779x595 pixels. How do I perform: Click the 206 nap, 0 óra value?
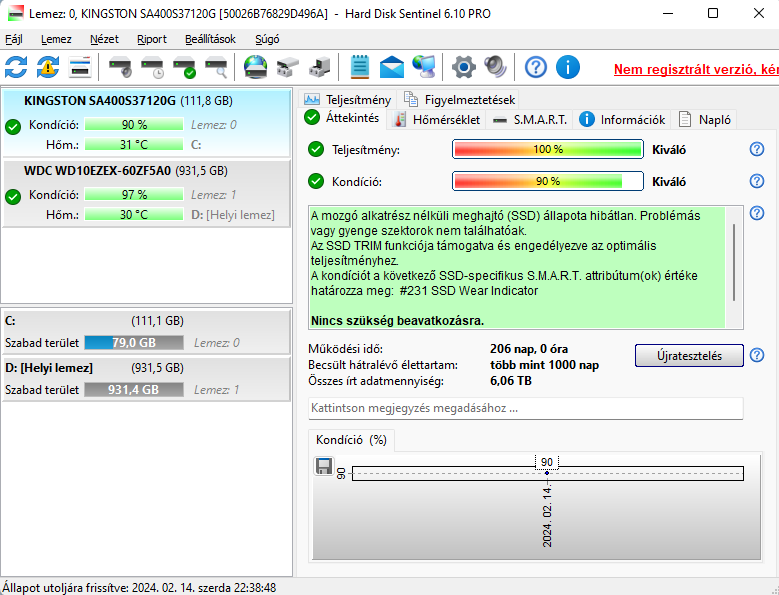coord(529,349)
